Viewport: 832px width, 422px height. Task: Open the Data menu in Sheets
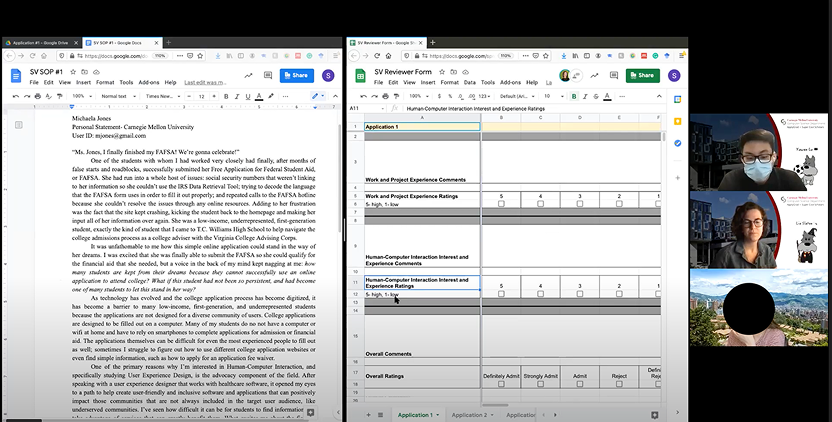[x=470, y=82]
